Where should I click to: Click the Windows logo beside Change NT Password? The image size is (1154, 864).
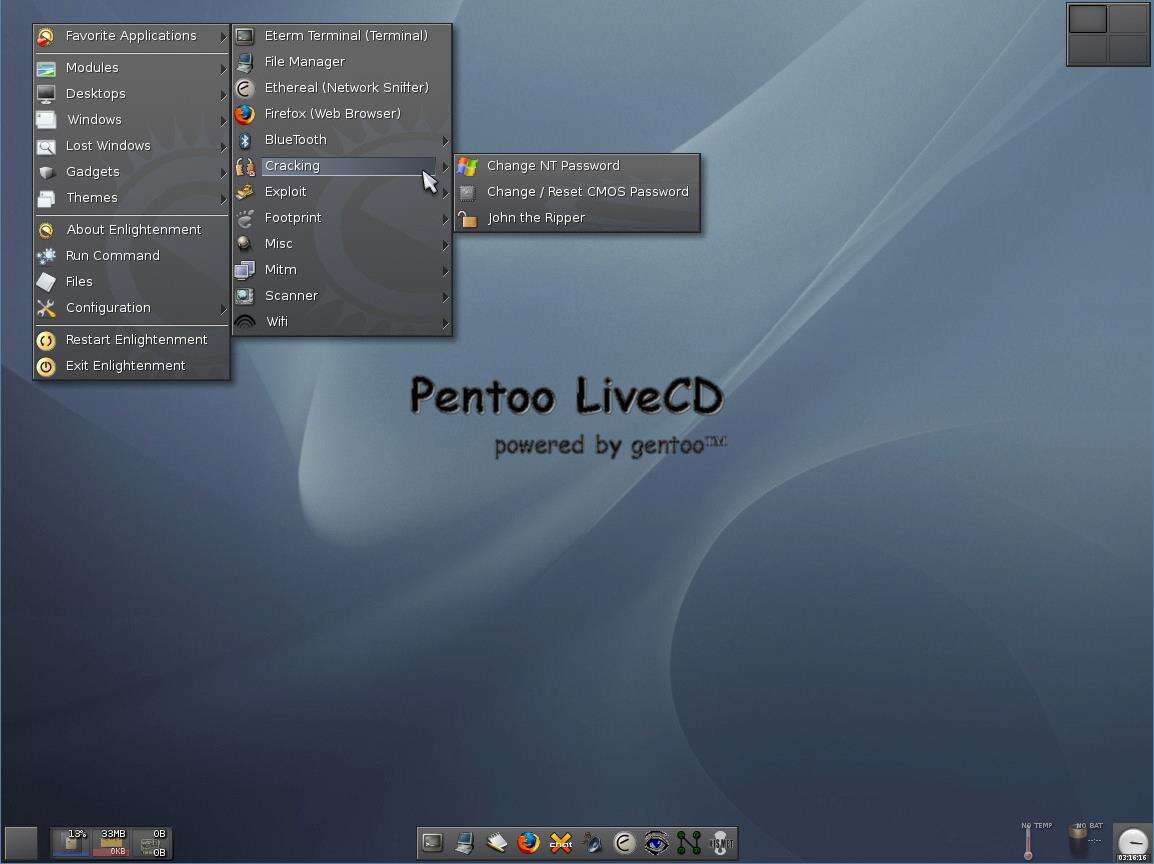(x=467, y=166)
